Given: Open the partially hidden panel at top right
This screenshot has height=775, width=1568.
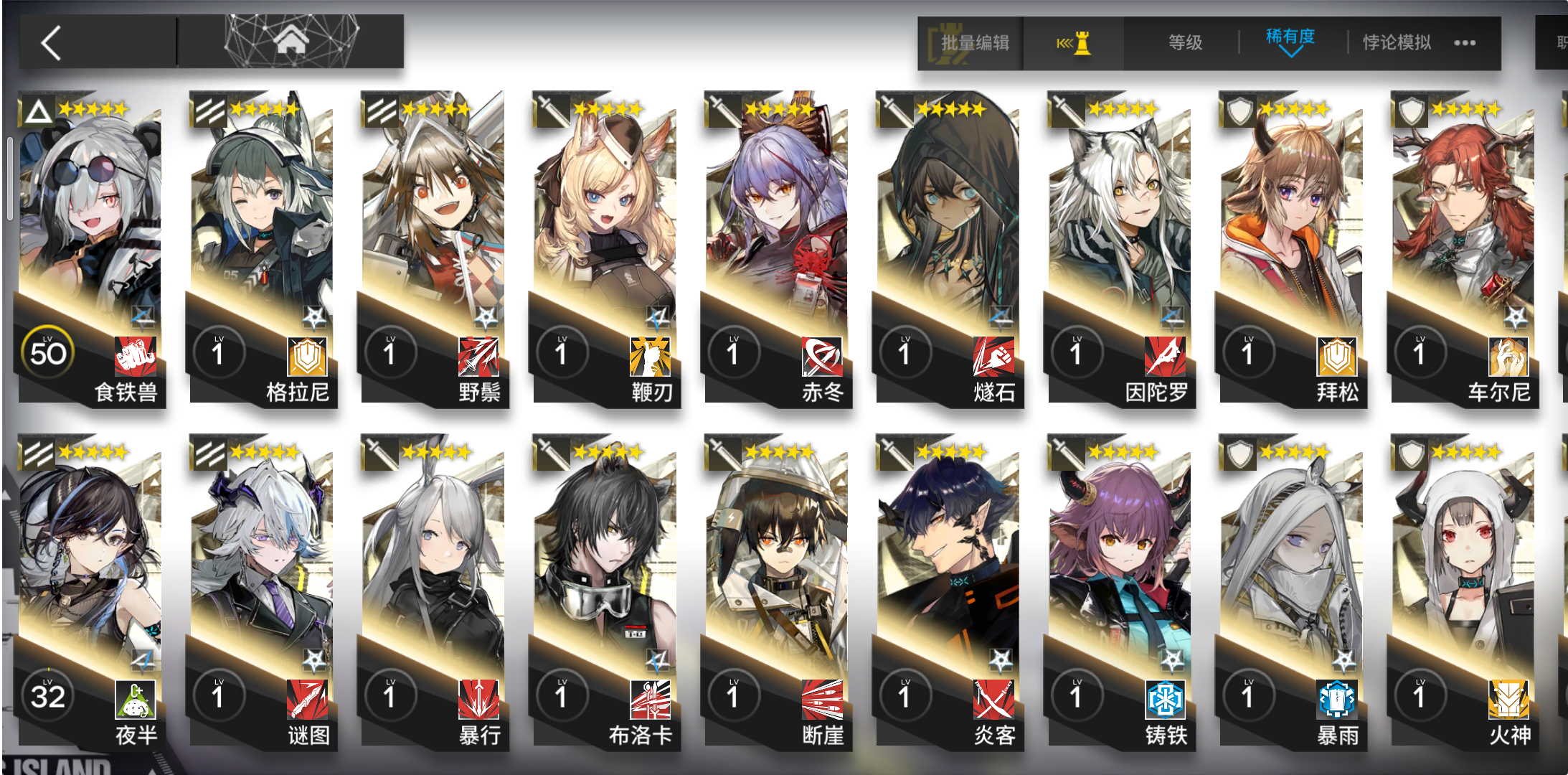Looking at the screenshot, I should tap(1552, 43).
